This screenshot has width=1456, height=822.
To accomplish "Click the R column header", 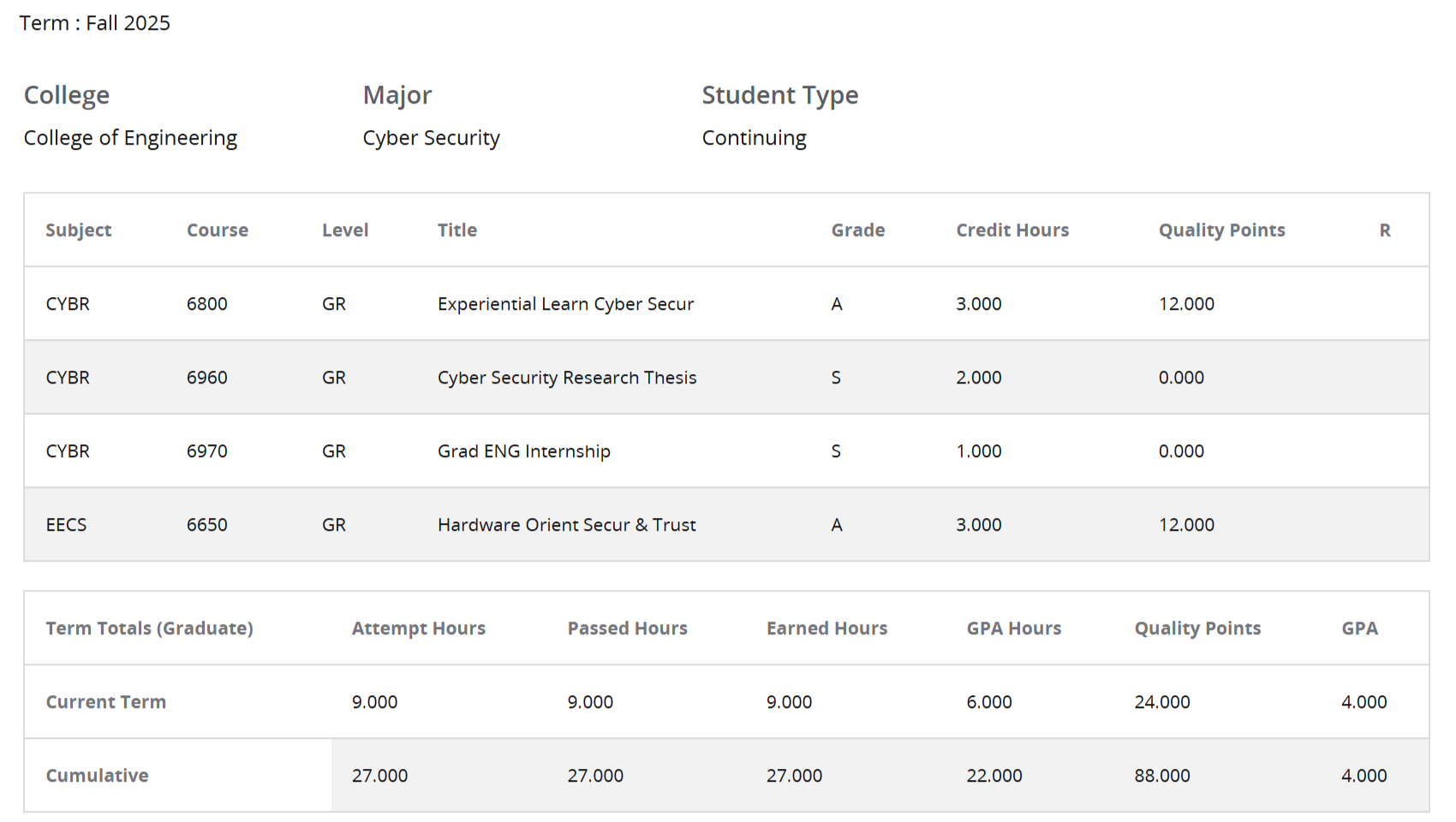I will pos(1384,230).
